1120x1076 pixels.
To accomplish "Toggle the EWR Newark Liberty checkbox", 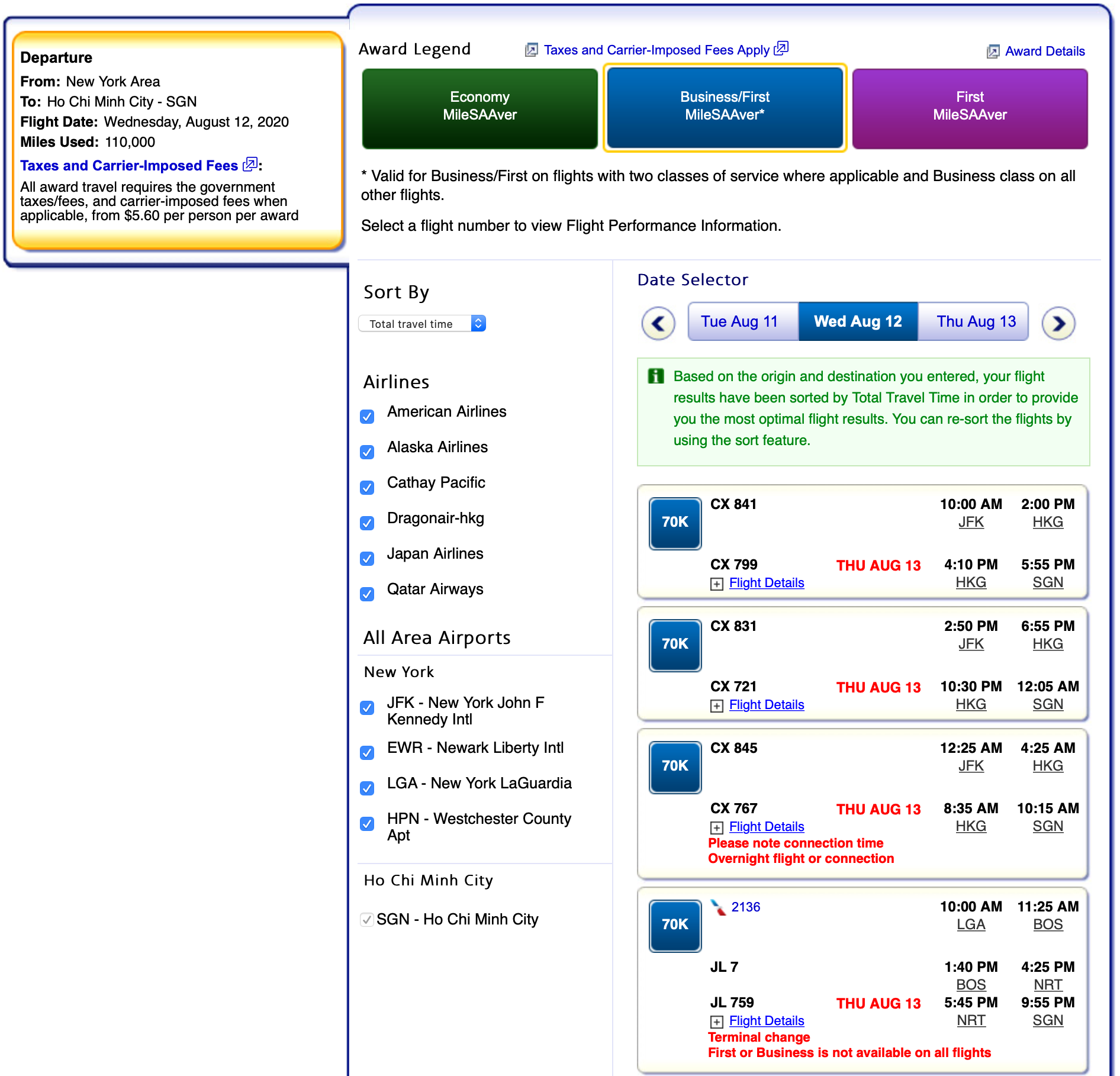I will (367, 753).
